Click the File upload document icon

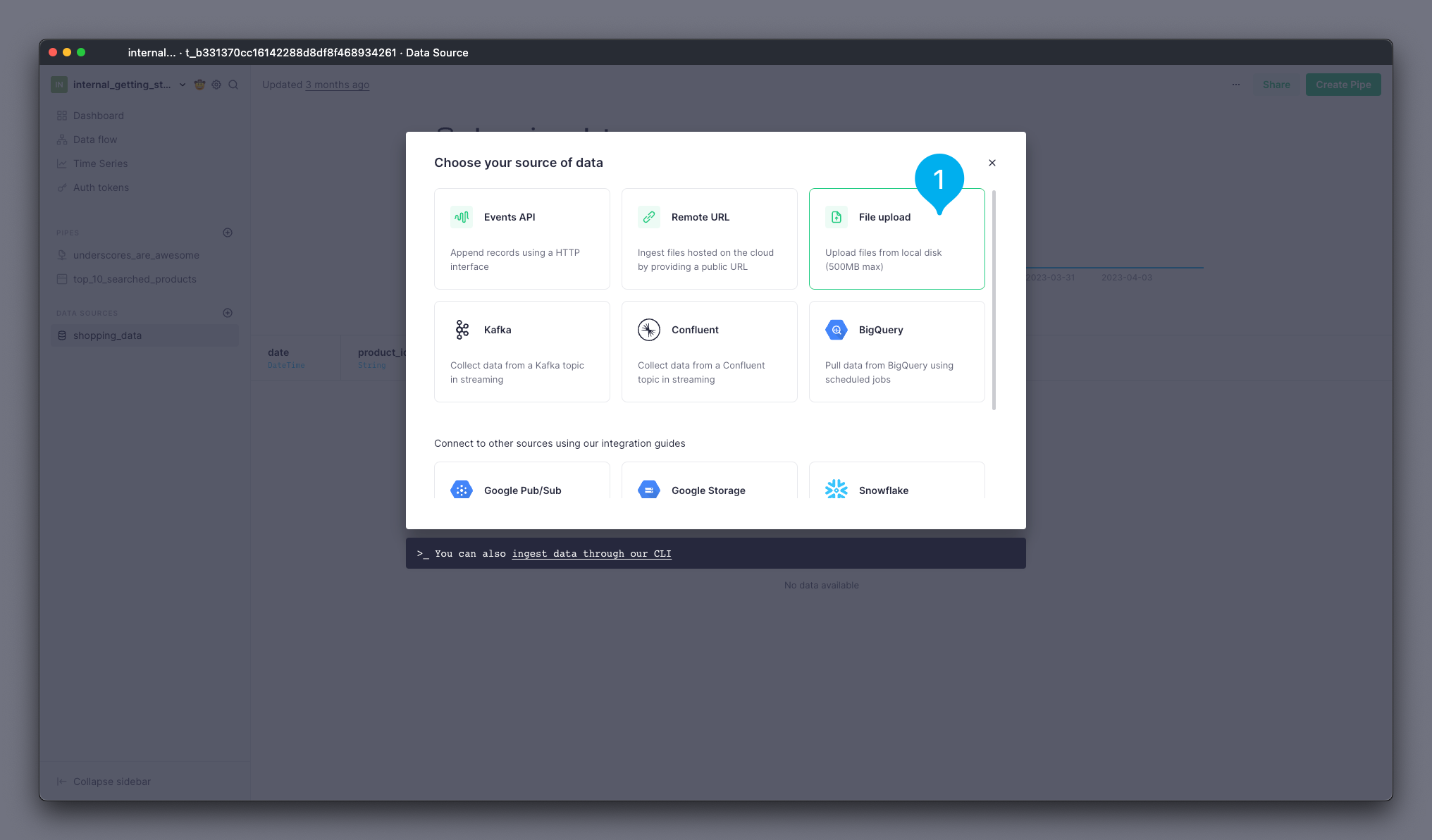click(x=837, y=217)
